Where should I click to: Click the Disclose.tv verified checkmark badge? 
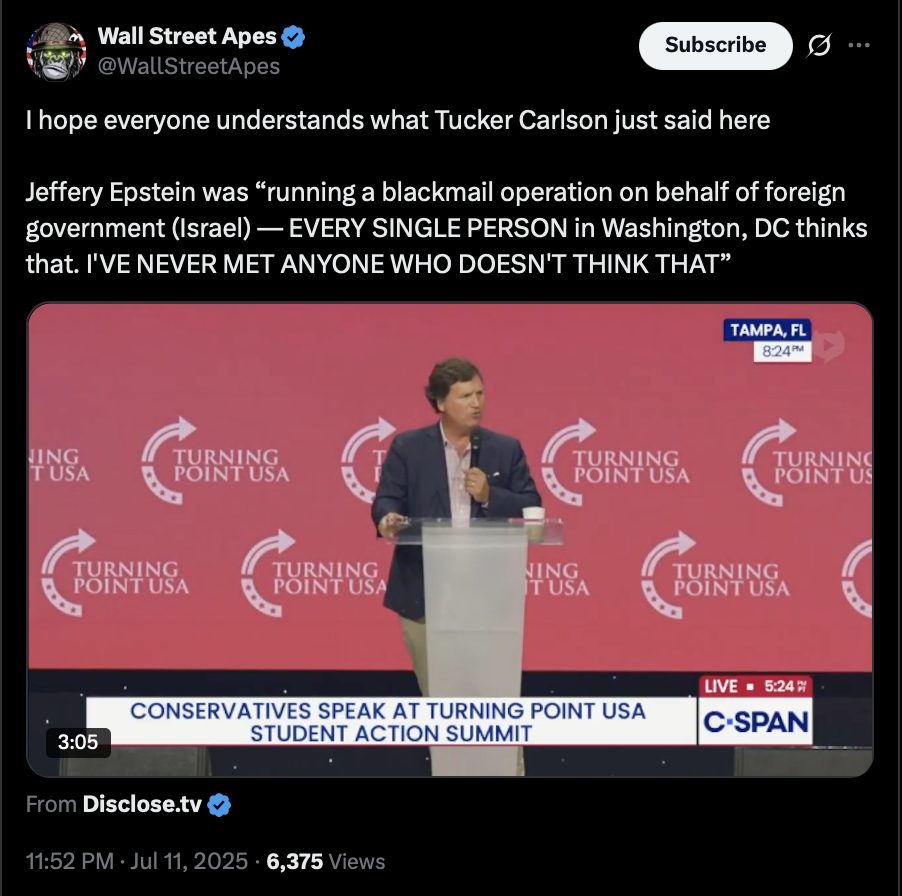click(x=219, y=805)
